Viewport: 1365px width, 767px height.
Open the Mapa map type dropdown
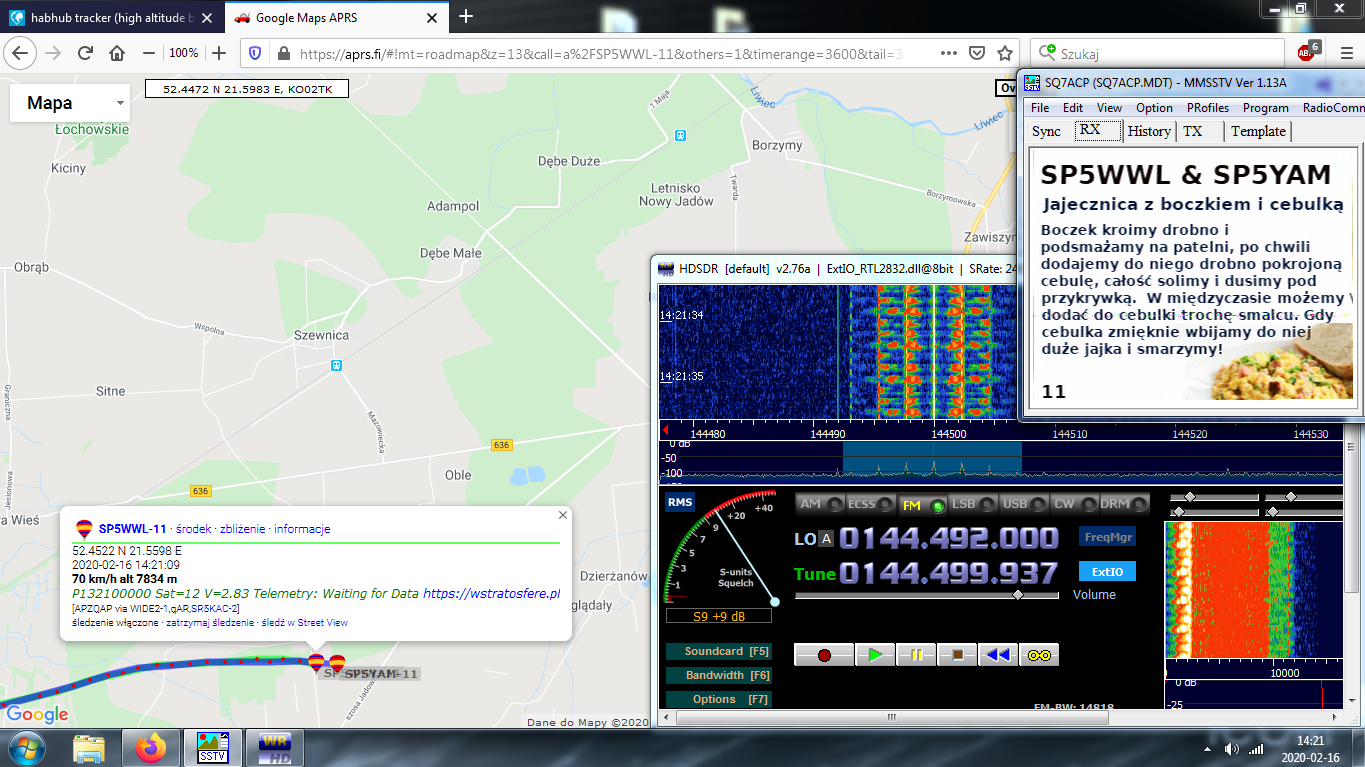[70, 103]
